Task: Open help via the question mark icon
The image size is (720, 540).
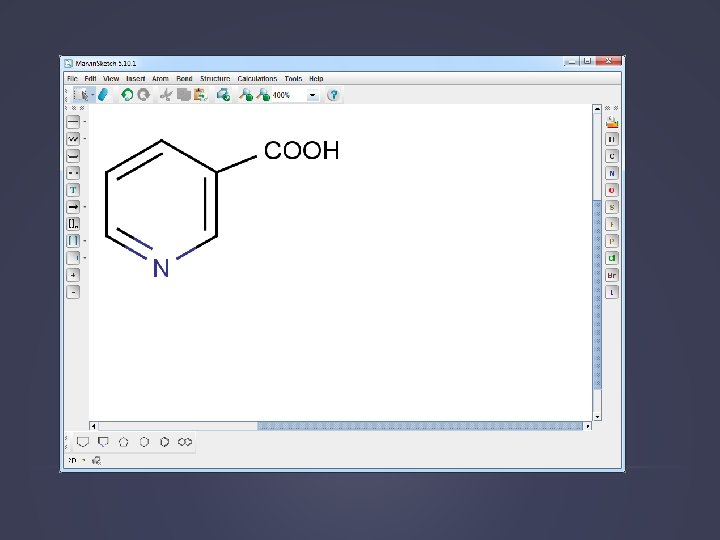Action: [x=333, y=95]
